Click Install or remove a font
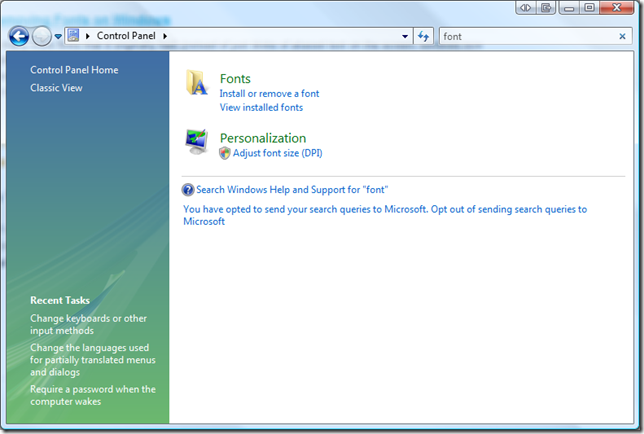This screenshot has width=644, height=434. [269, 94]
